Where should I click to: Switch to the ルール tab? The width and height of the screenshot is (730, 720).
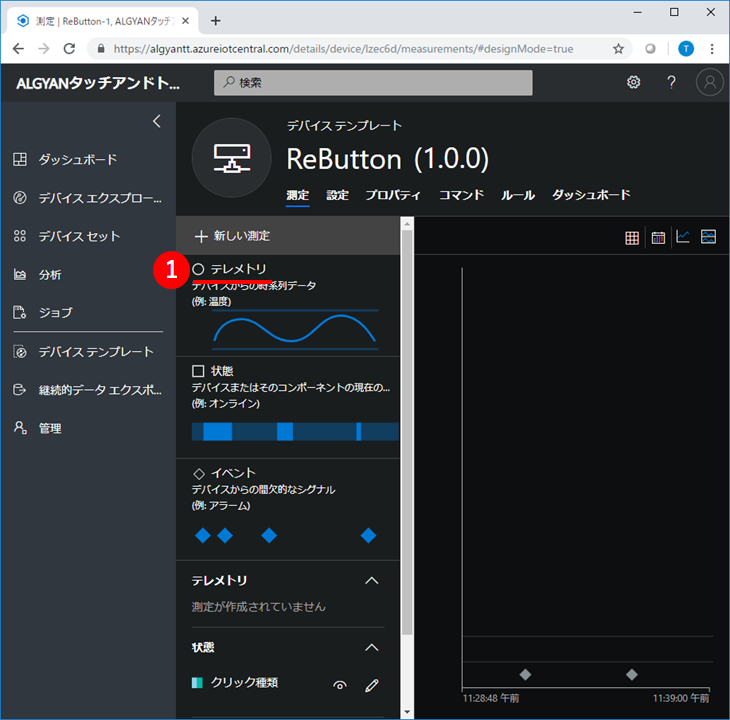[518, 195]
